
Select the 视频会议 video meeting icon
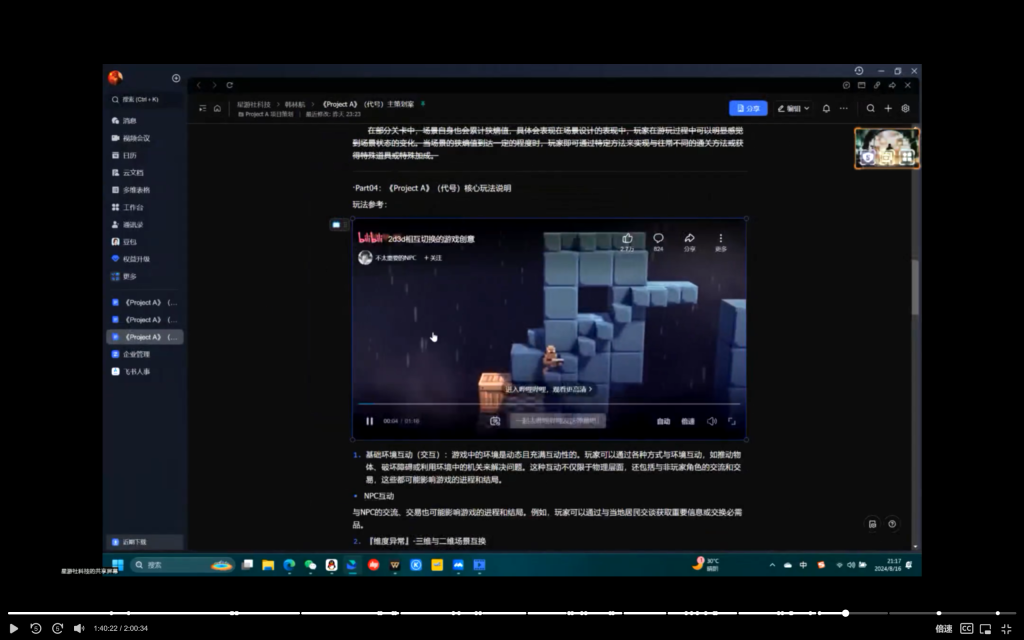114,138
